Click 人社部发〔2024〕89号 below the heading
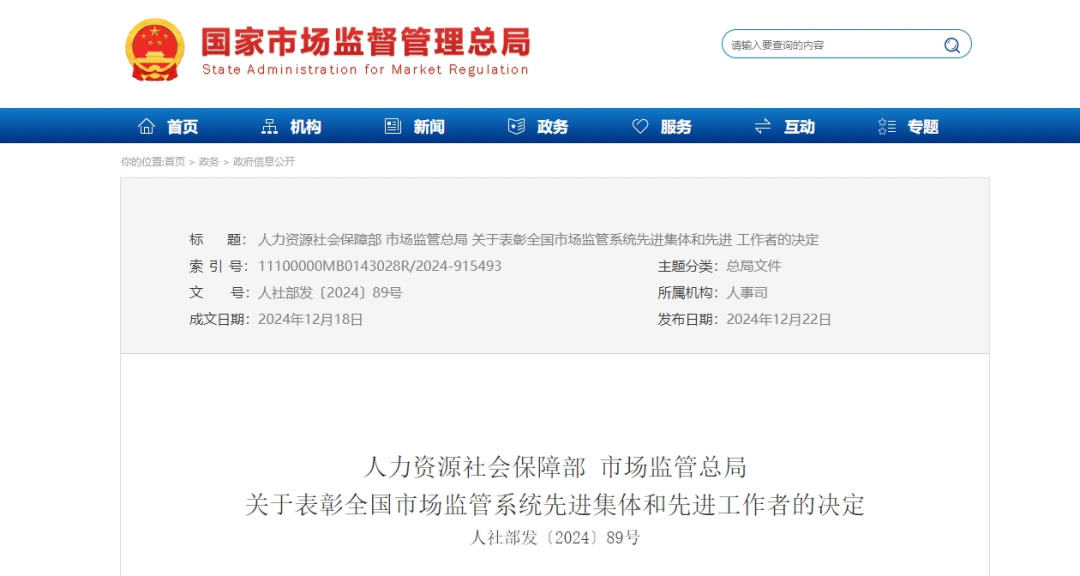 [x=555, y=538]
